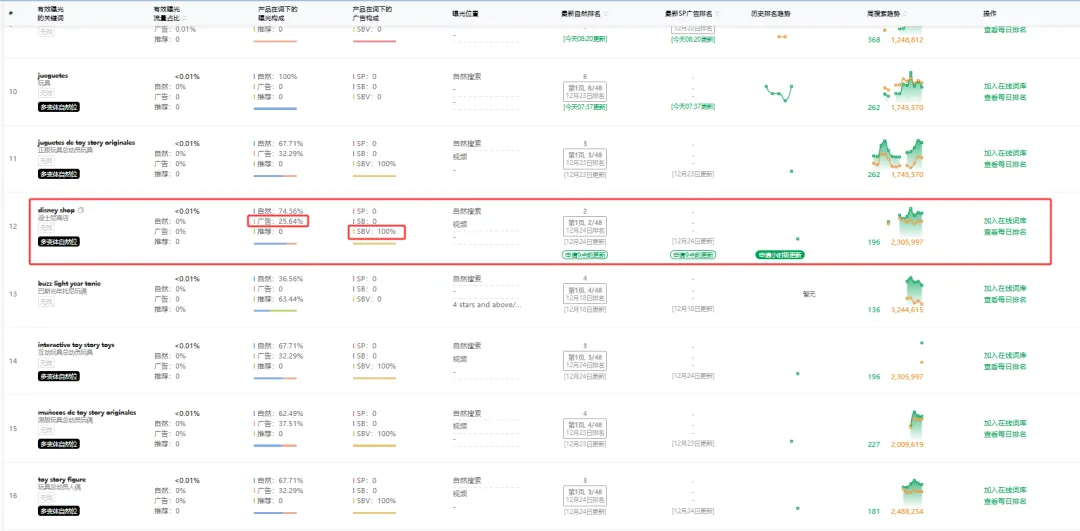Viewport: 1080px width, 531px height.
Task: Select the keyword disney shop
Action: (x=56, y=210)
